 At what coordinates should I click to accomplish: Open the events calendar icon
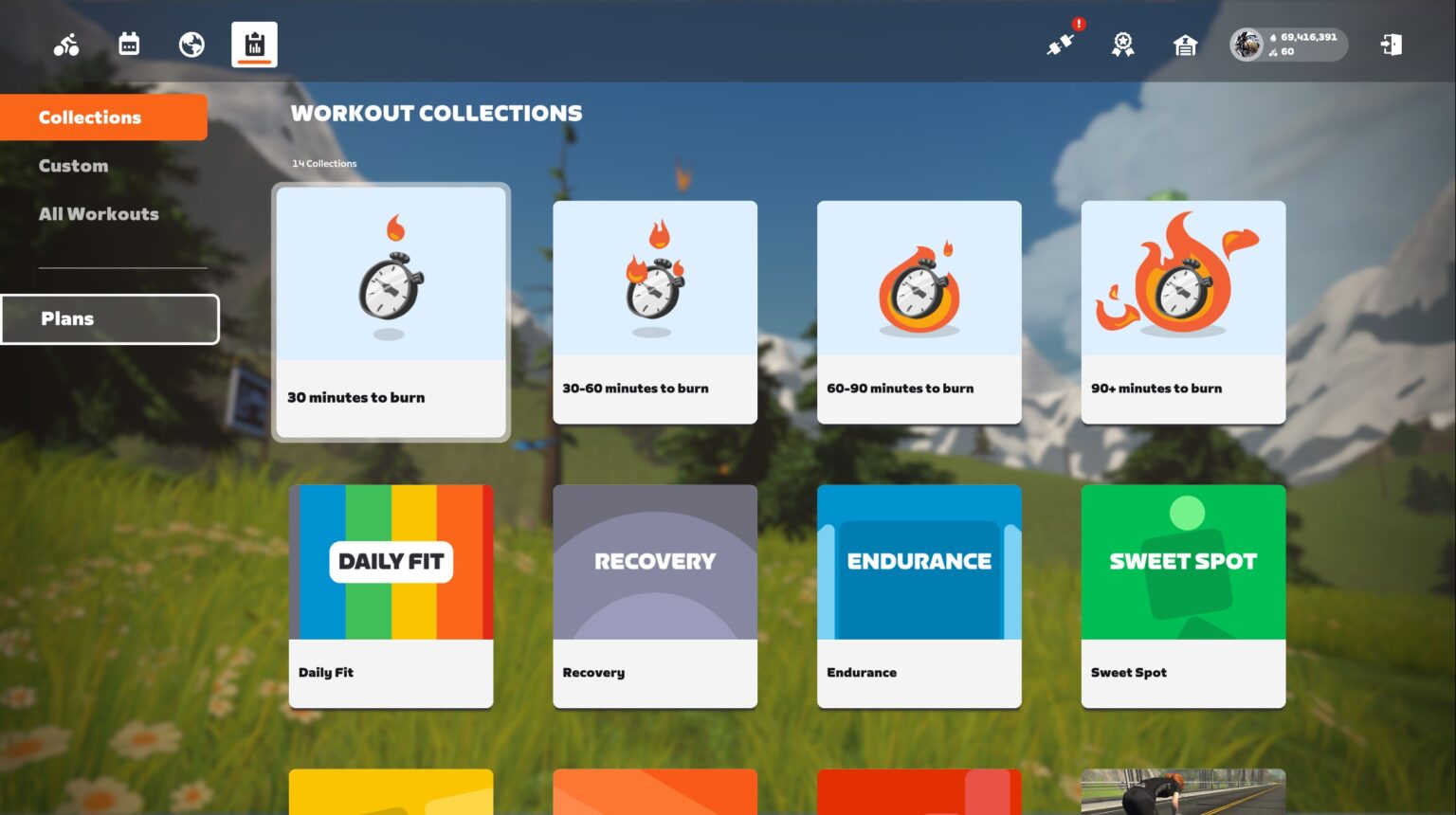click(x=129, y=45)
